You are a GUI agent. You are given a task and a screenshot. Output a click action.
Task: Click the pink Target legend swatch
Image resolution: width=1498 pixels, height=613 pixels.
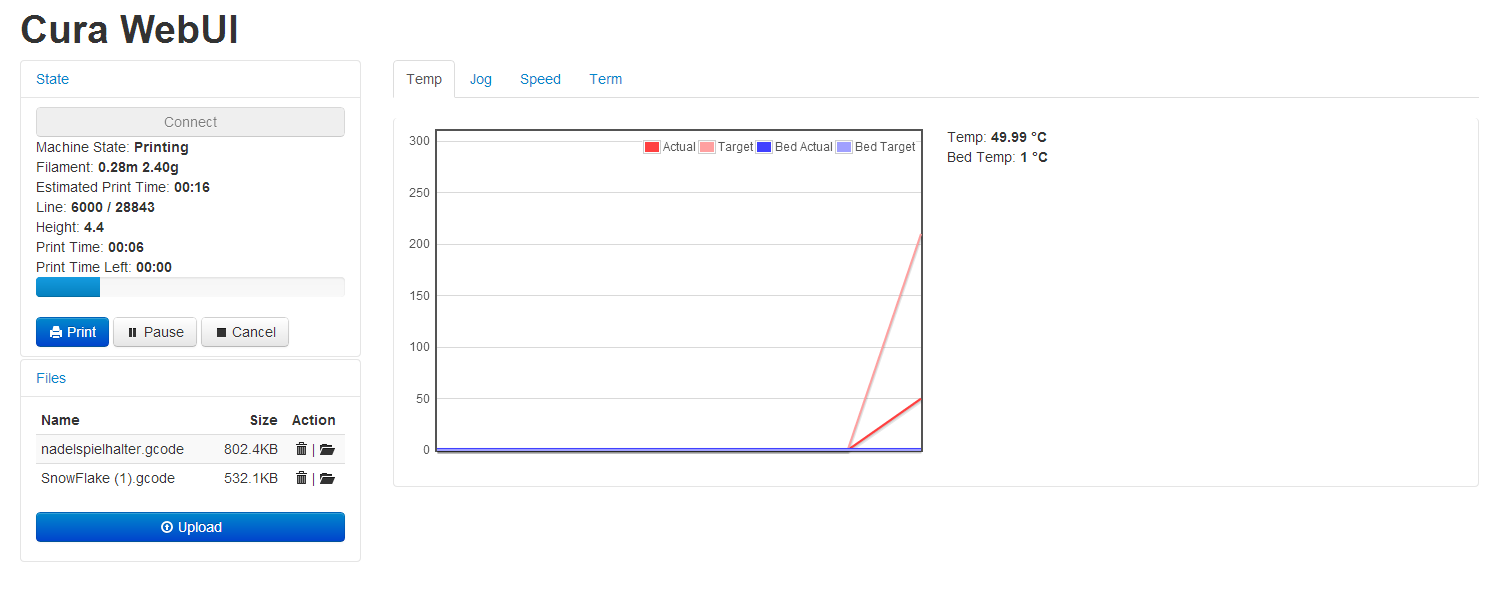(x=707, y=147)
